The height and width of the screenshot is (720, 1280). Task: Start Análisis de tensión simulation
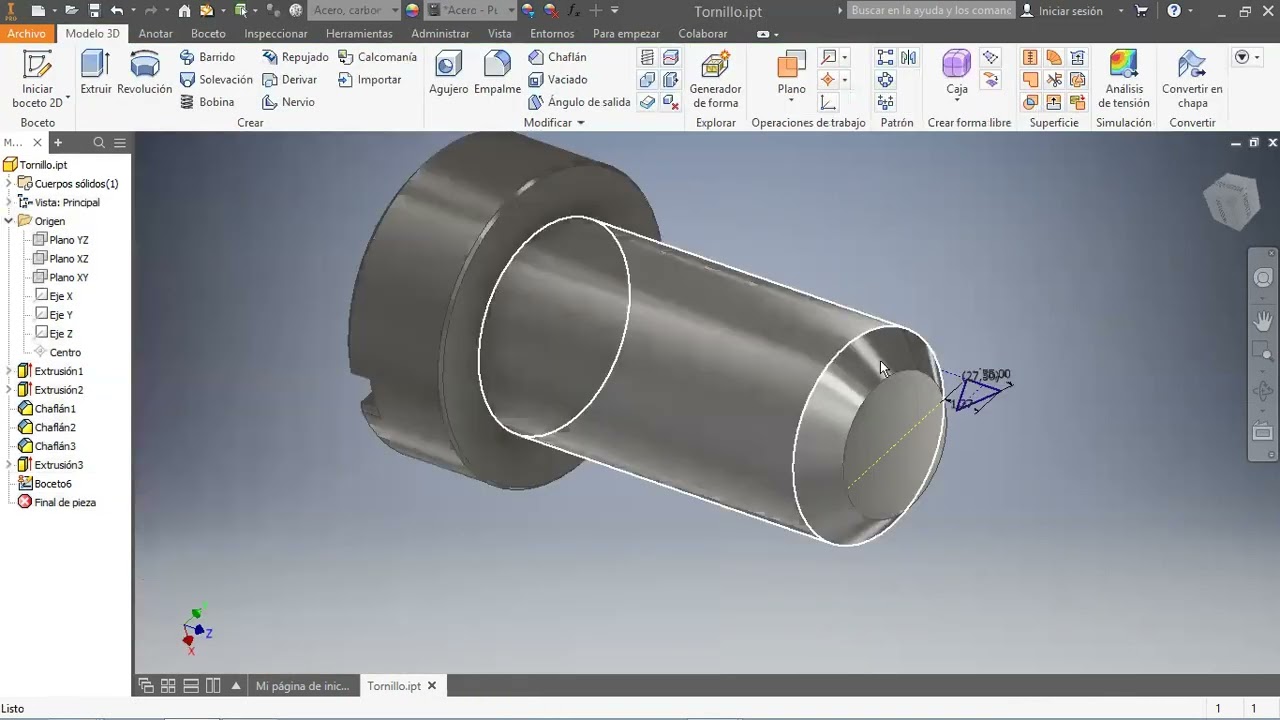[x=1123, y=79]
